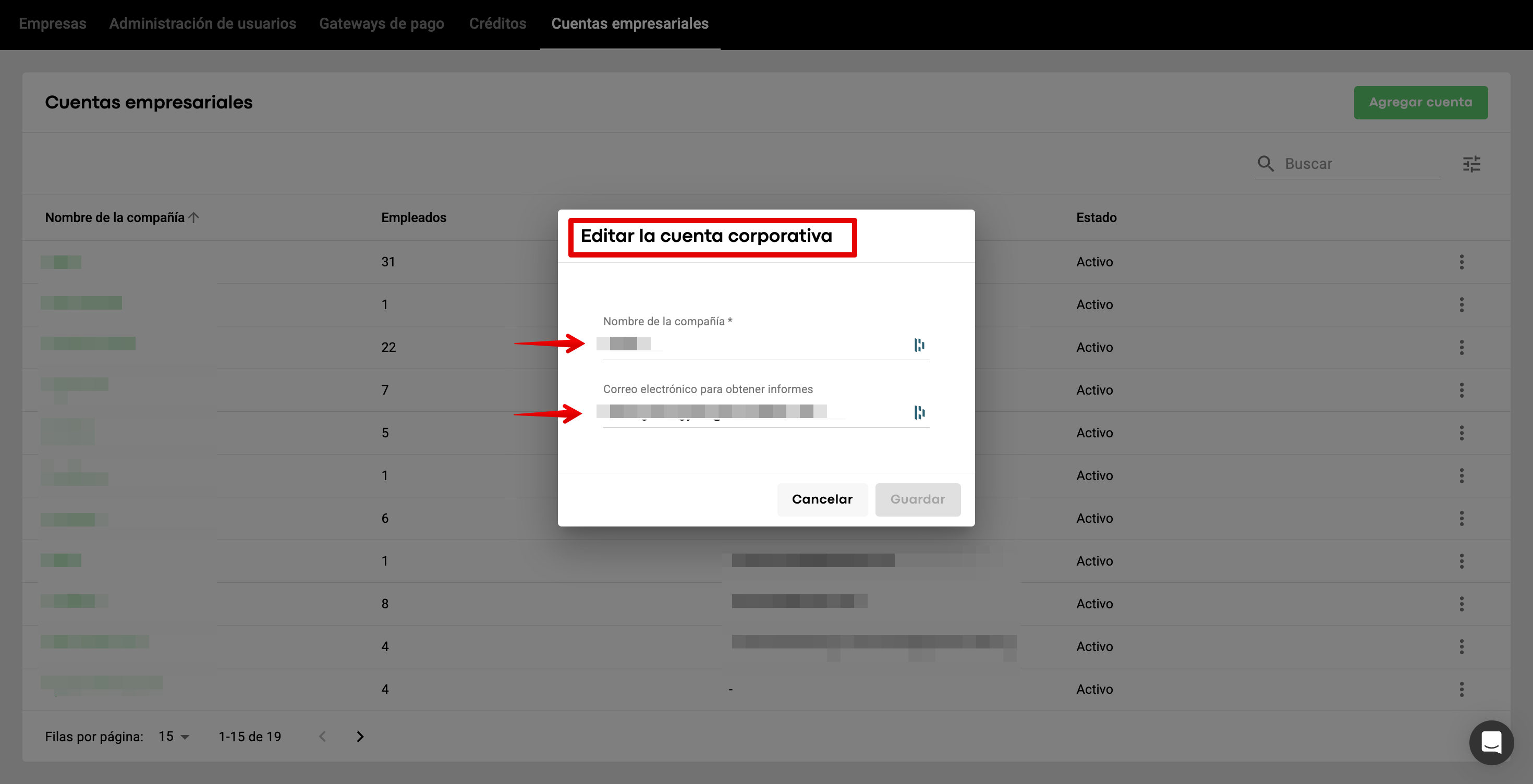Click the password manager icon in email field
Screen dimensions: 1533x784
pyautogui.click(x=919, y=412)
